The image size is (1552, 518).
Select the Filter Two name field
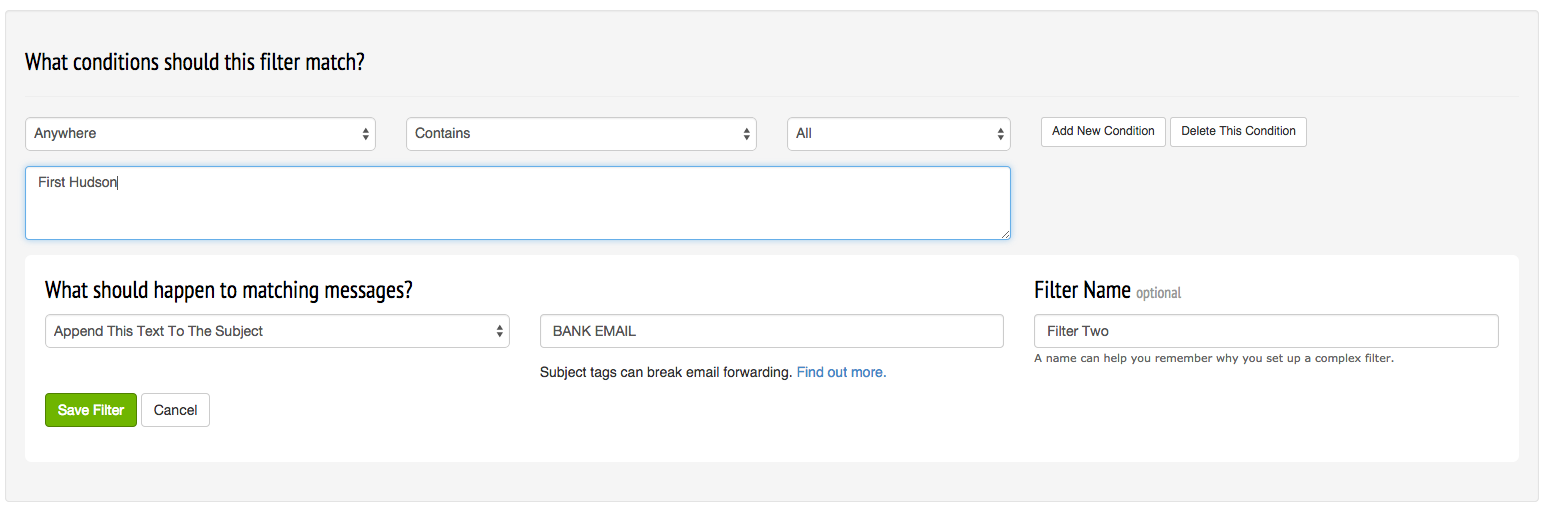point(1266,331)
